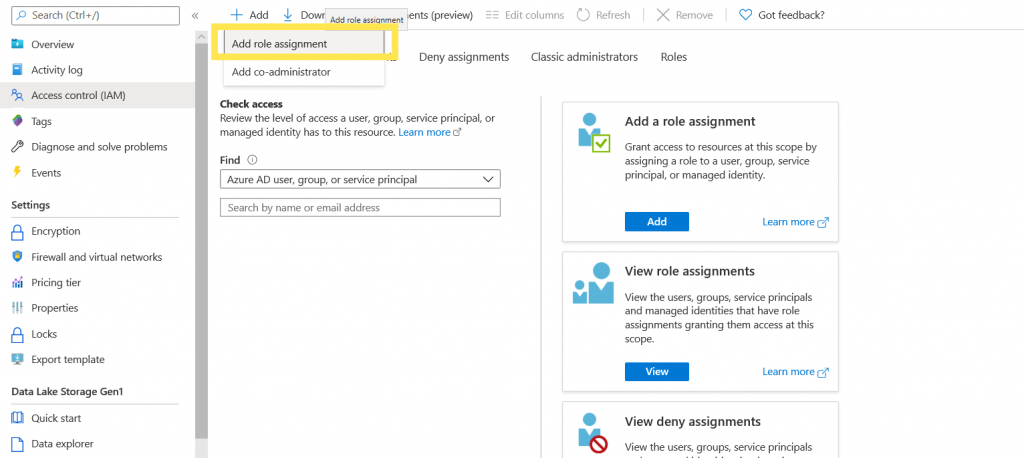The image size is (1024, 458).
Task: Click the sidebar scroll up arrow
Action: click(201, 38)
